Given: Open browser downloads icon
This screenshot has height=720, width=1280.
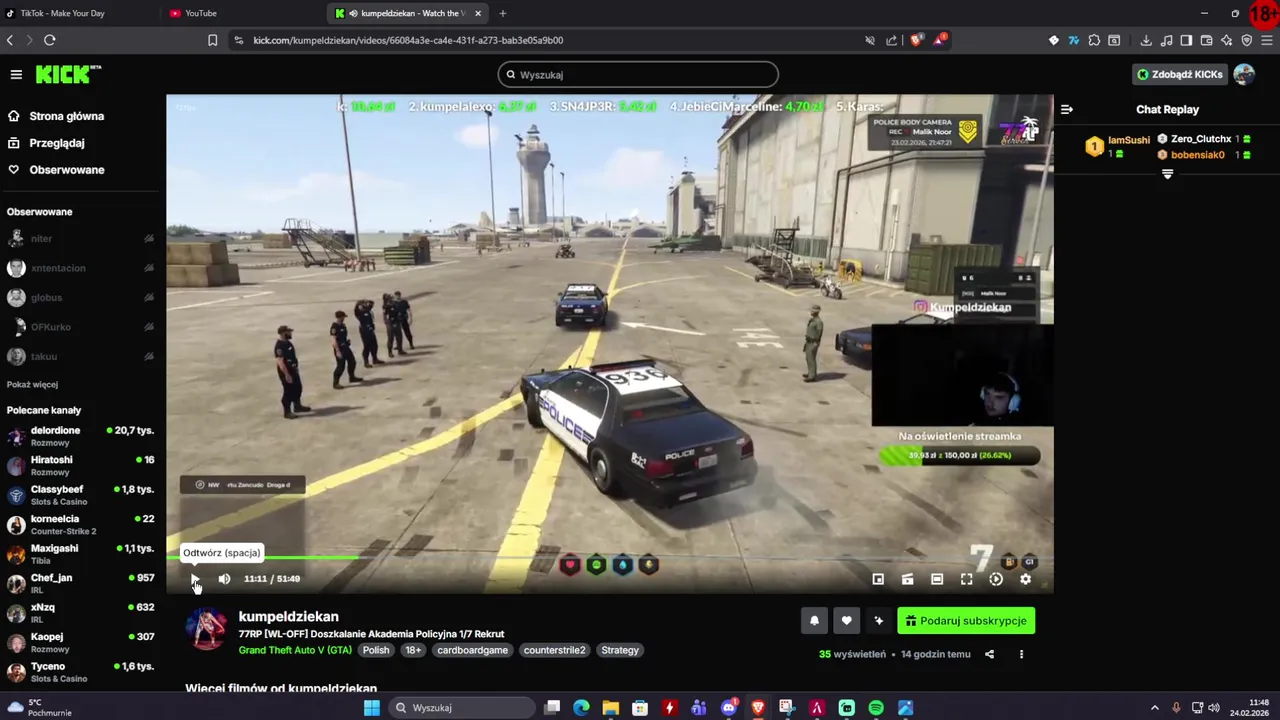Looking at the screenshot, I should tap(1146, 40).
